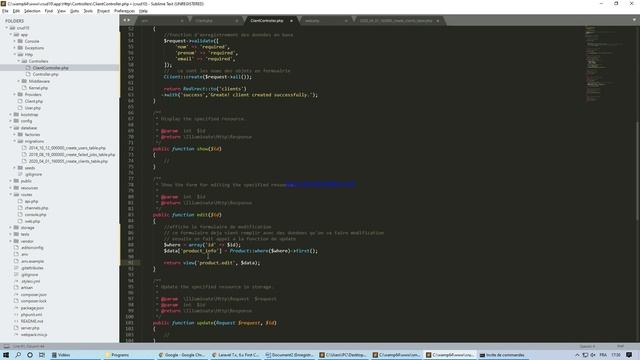Expand the Console folder

point(15,41)
